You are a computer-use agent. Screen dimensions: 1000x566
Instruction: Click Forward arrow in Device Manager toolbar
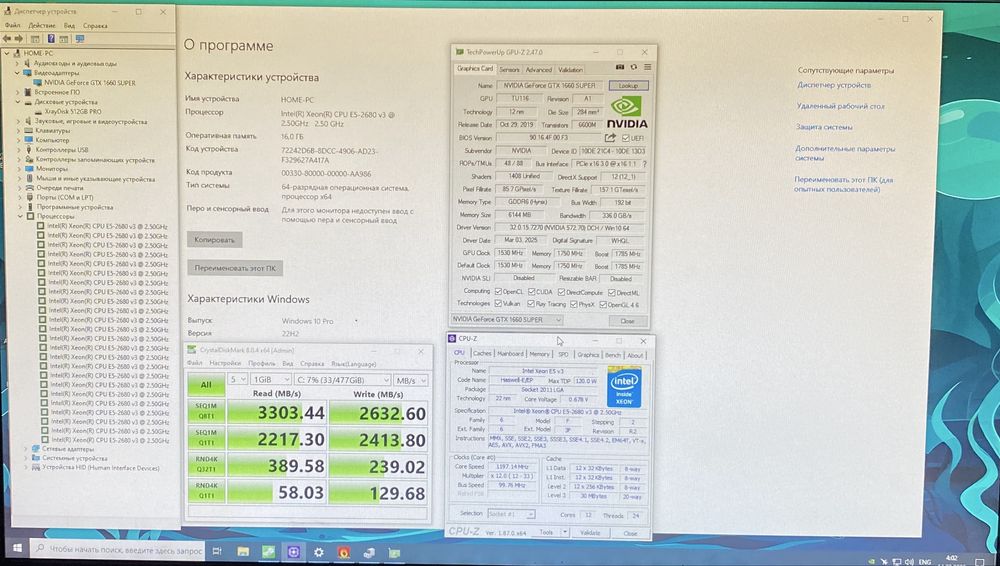18,39
